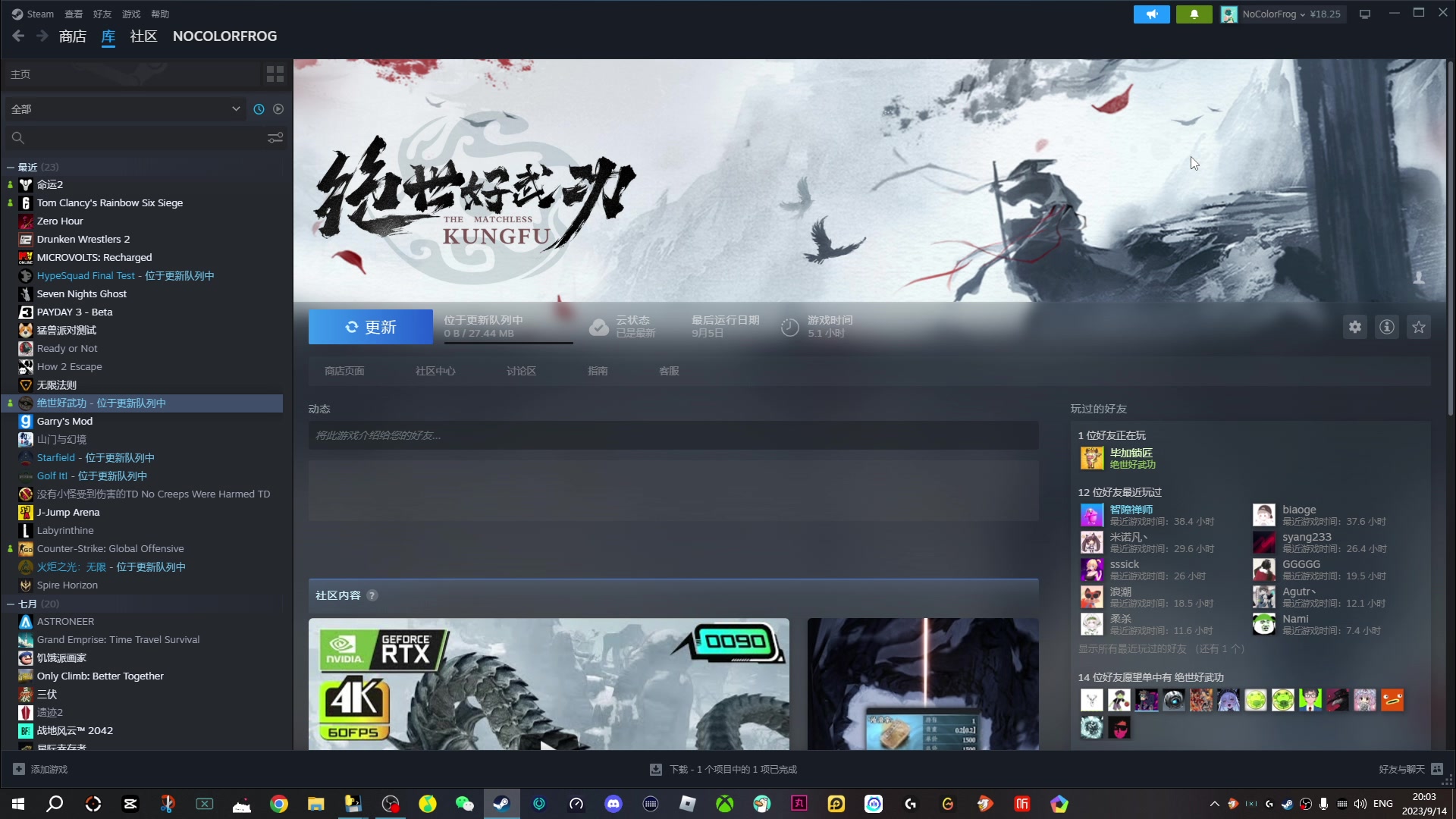
Task: Open the 游戏 menu
Action: [x=131, y=14]
